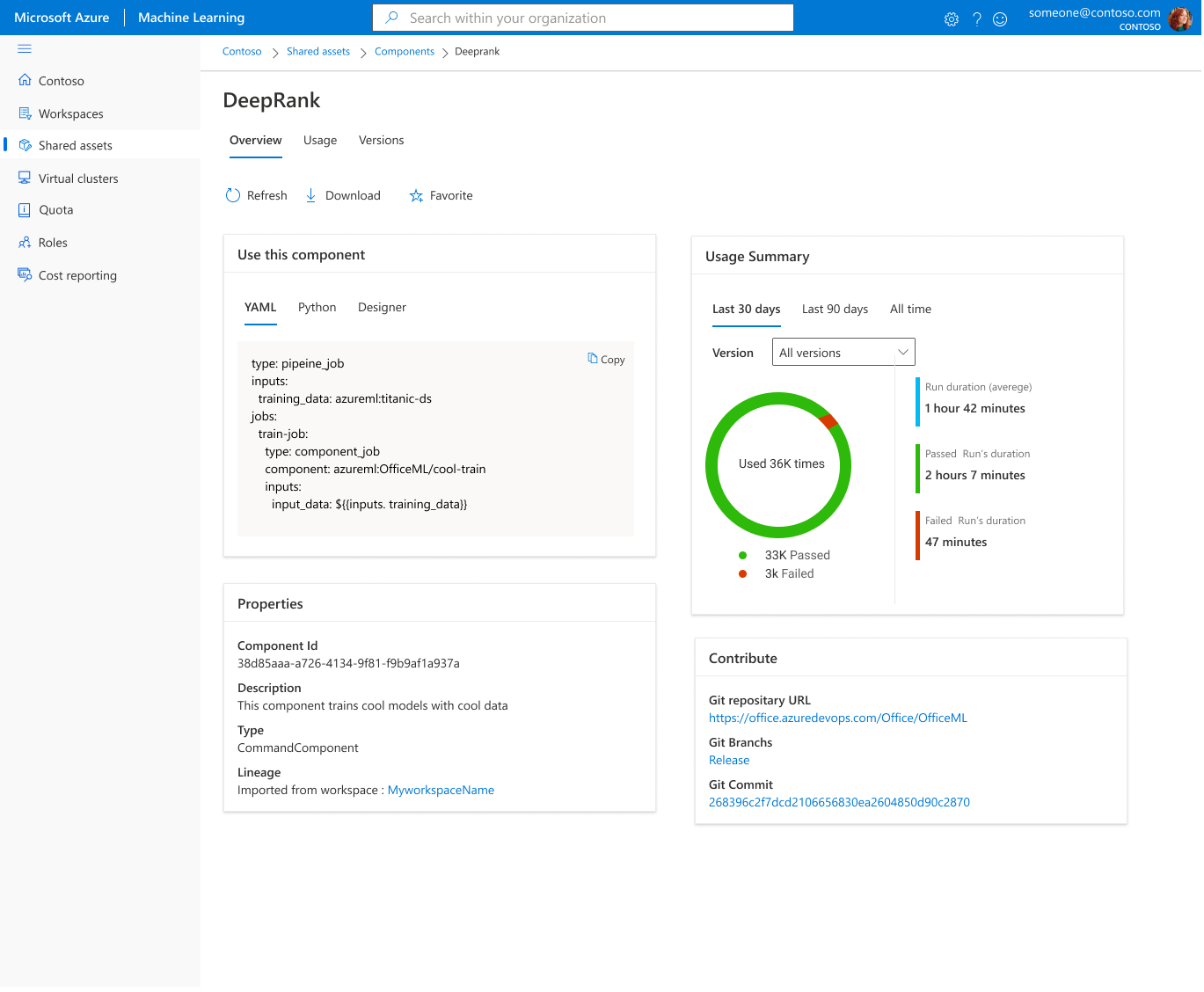Click the red failed segment of donut
The width and height of the screenshot is (1204, 992).
coord(828,420)
